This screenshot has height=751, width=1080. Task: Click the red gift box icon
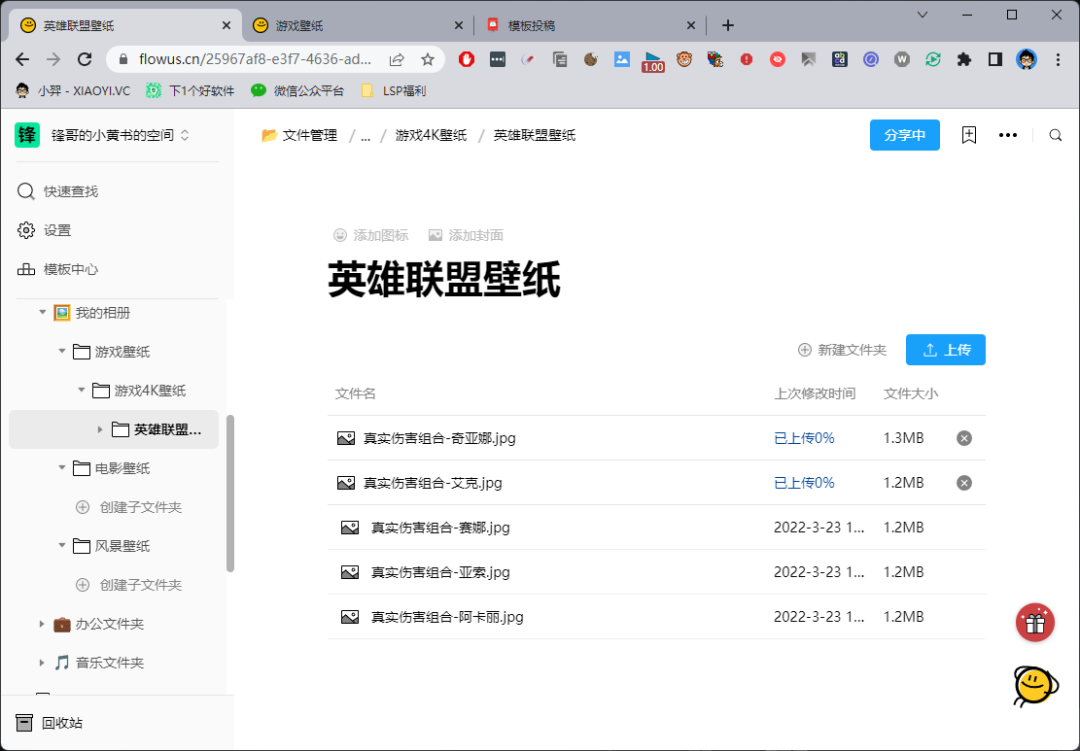pos(1035,623)
